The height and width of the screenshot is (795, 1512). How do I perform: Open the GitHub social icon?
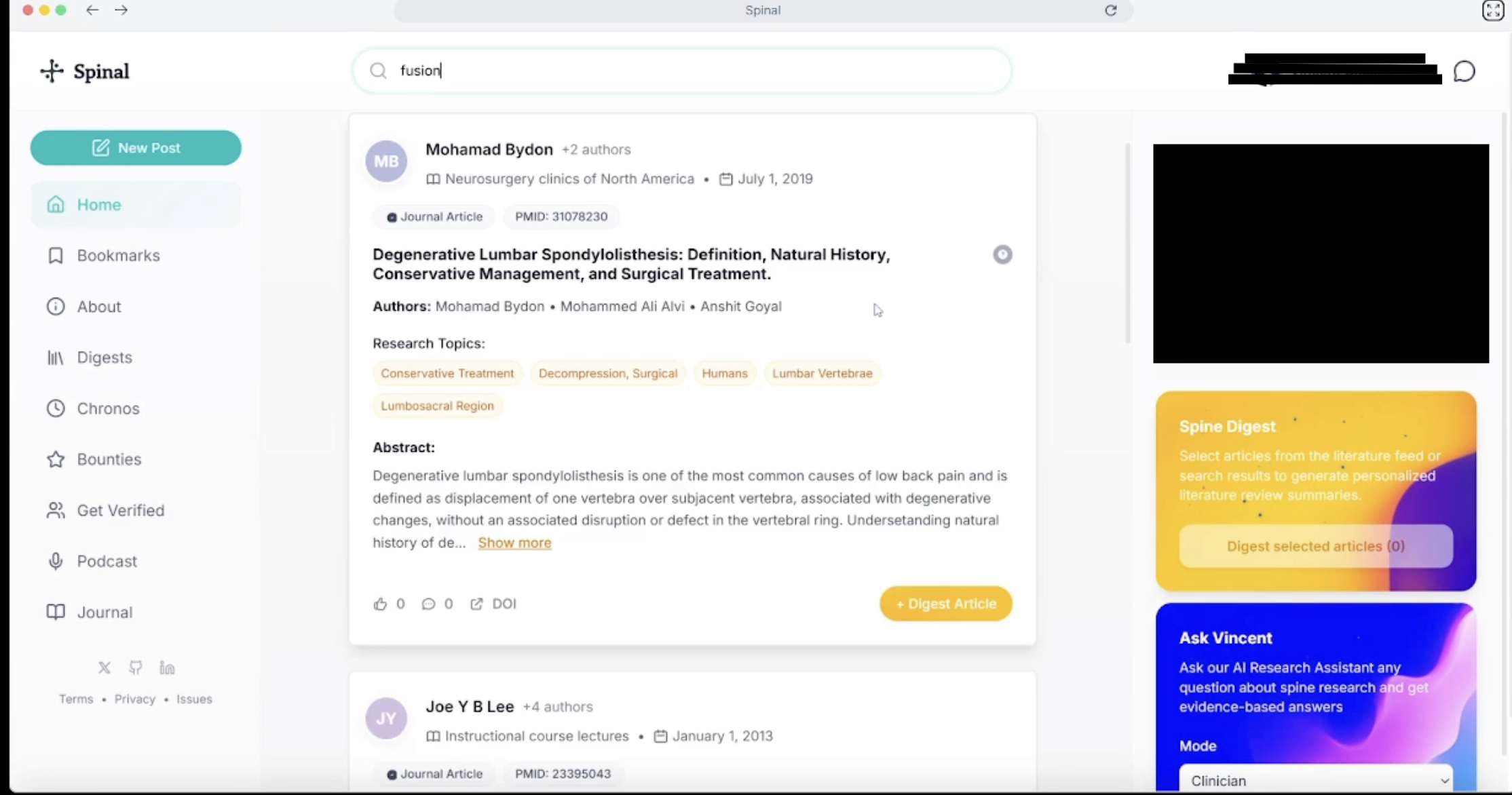[x=136, y=668]
